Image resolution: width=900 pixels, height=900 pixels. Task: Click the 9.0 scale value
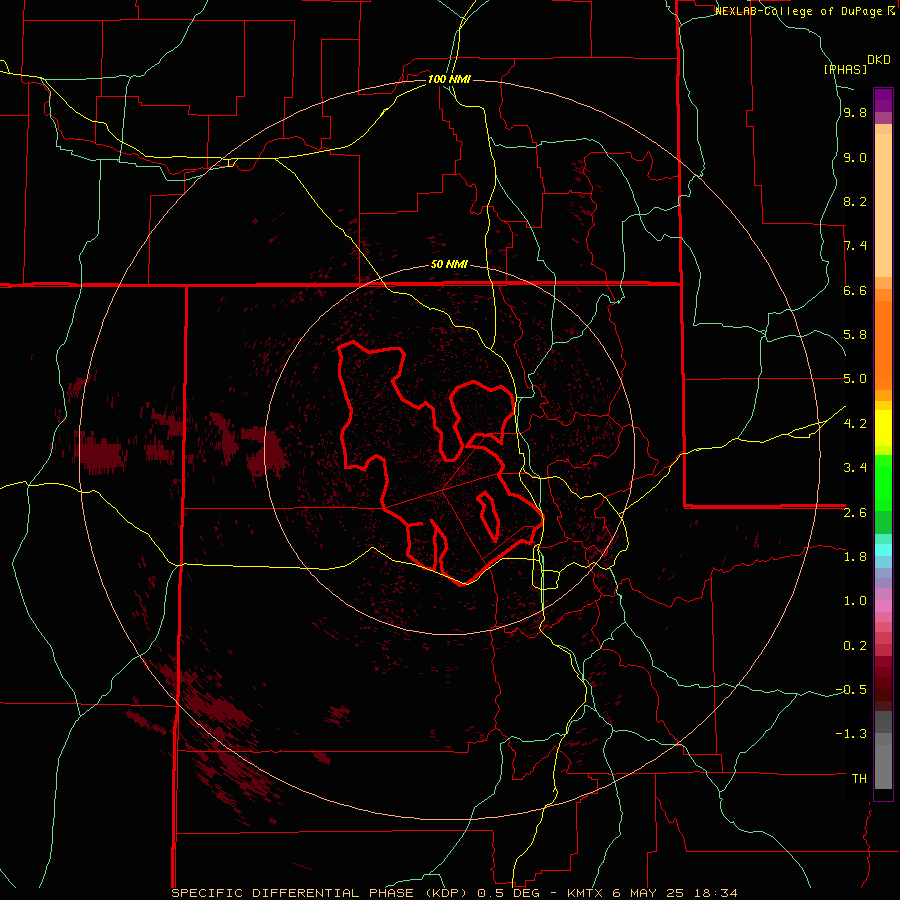click(855, 157)
